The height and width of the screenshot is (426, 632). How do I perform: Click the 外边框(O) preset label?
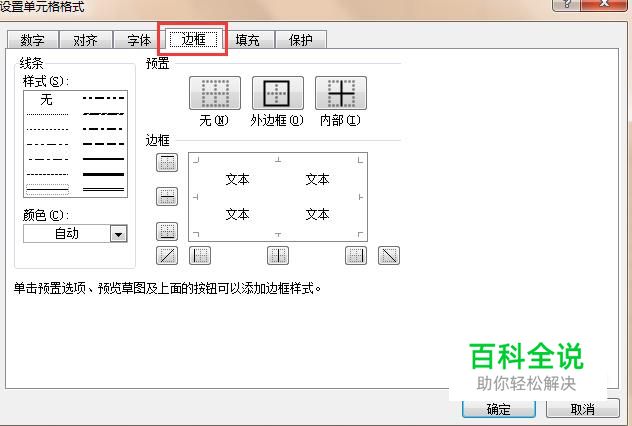[x=277, y=120]
